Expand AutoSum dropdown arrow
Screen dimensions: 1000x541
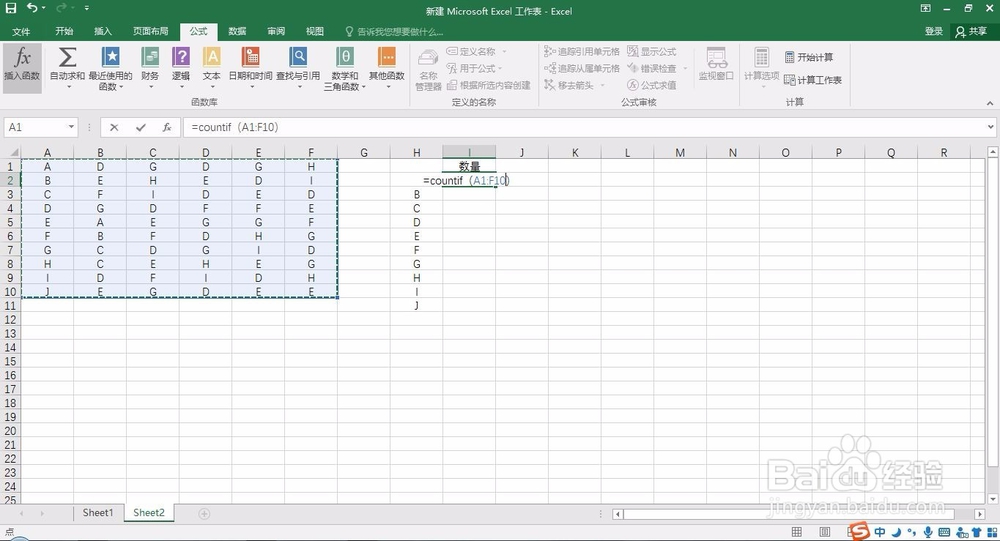(x=68, y=87)
